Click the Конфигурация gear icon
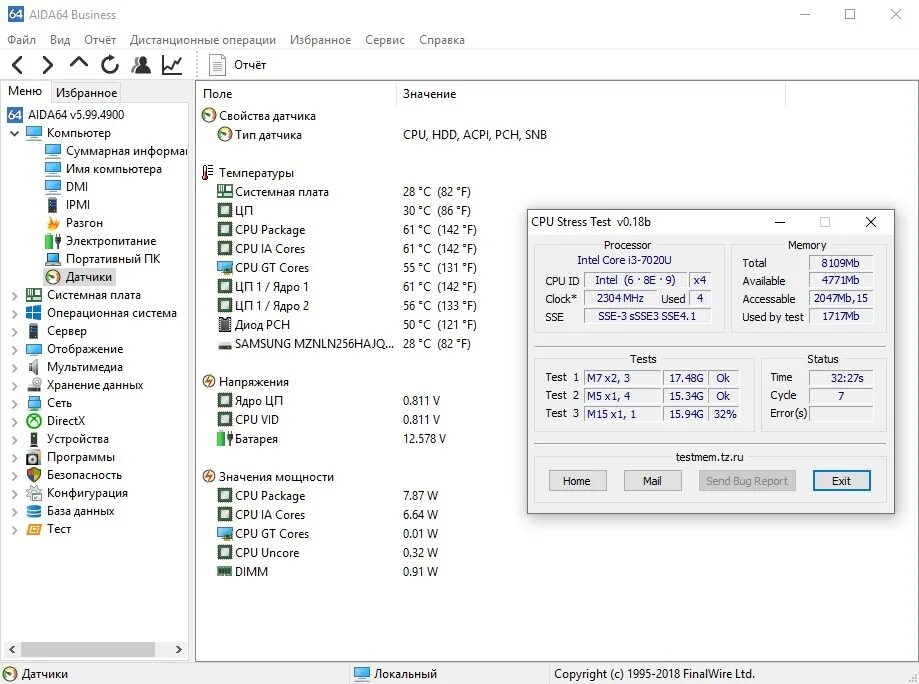919x684 pixels. pyautogui.click(x=34, y=493)
